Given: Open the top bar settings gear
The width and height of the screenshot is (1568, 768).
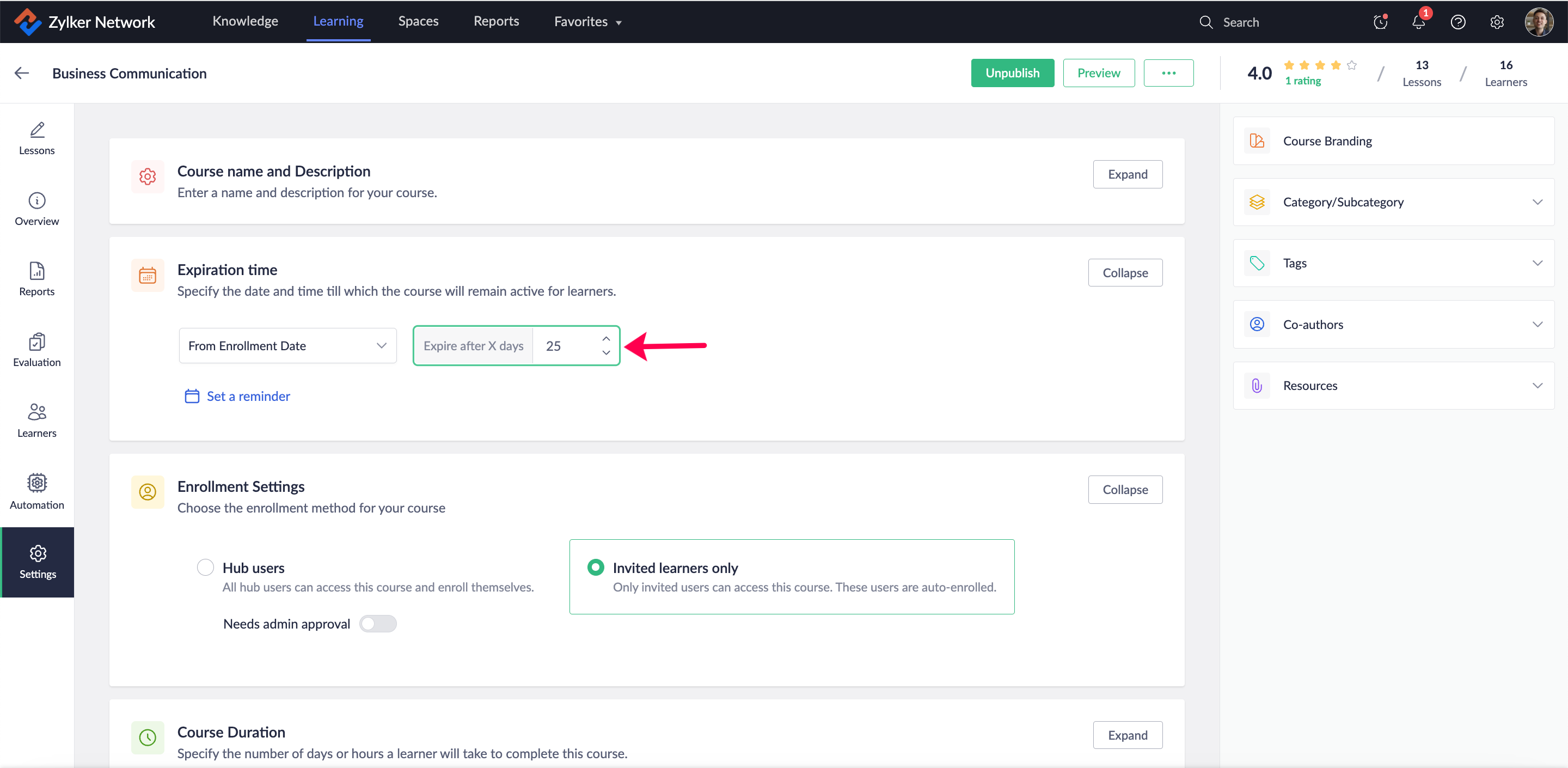Looking at the screenshot, I should pyautogui.click(x=1496, y=22).
